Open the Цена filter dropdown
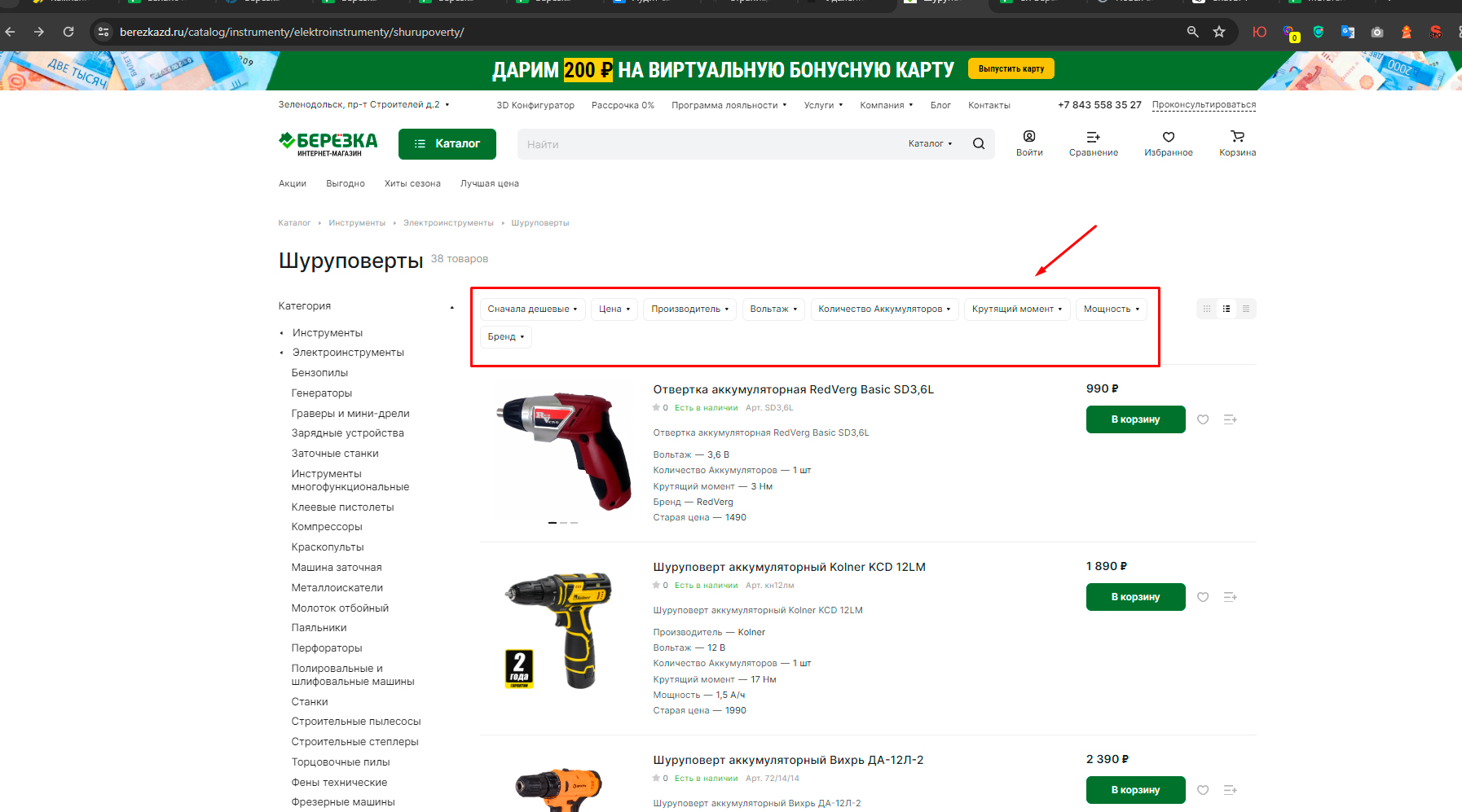This screenshot has height=812, width=1462. point(614,309)
